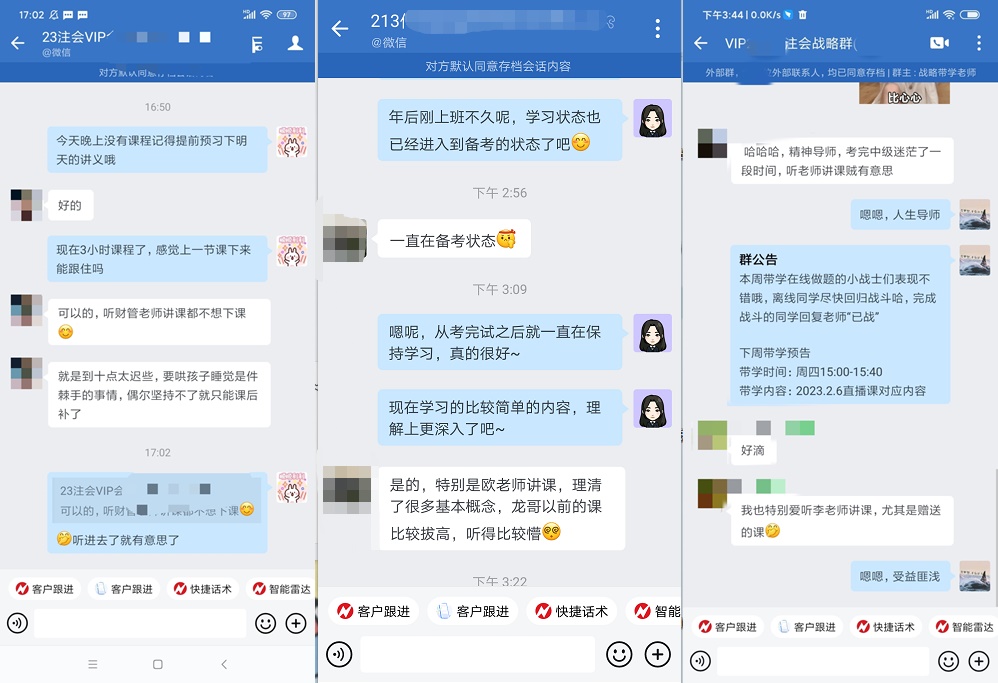Open the 群公告 announcement message
Screen dimensions: 998x683
839,325
